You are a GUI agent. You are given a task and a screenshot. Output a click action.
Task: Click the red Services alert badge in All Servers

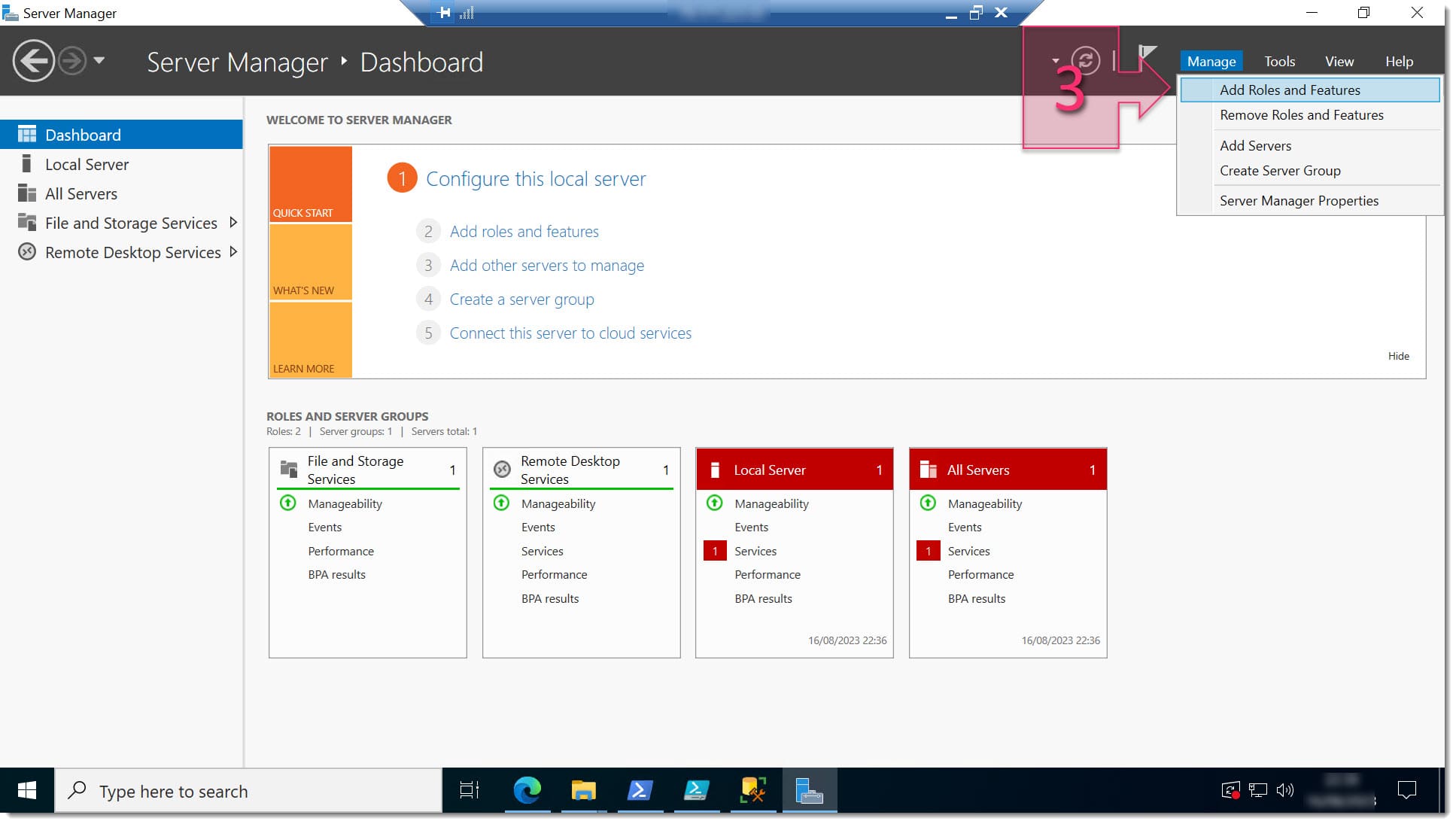coord(928,551)
